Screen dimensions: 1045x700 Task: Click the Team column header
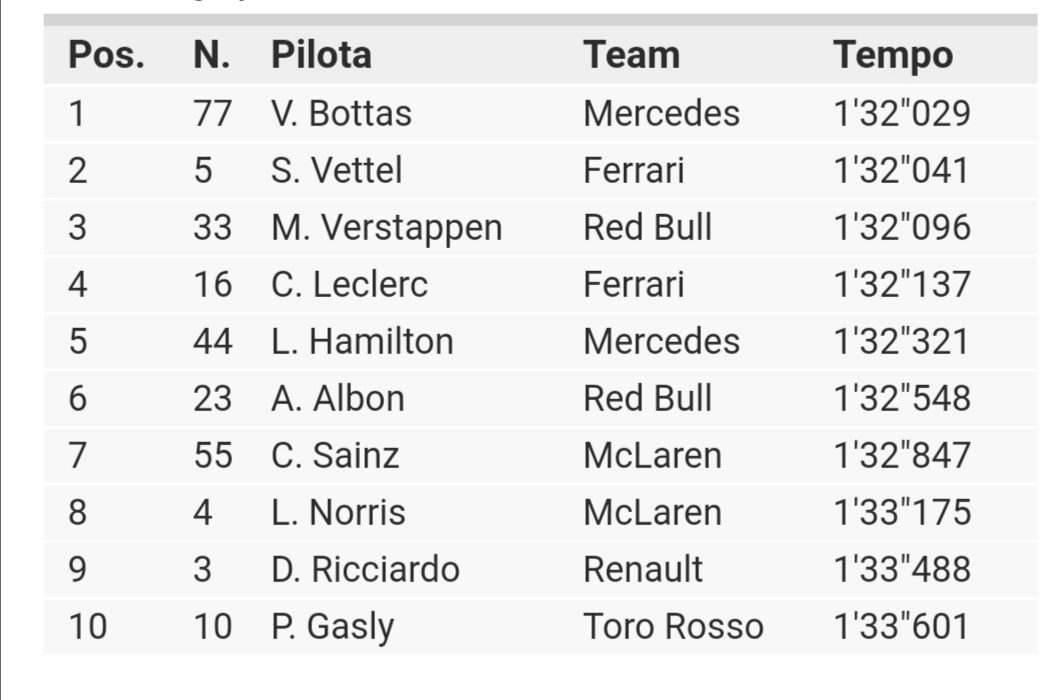tap(631, 55)
